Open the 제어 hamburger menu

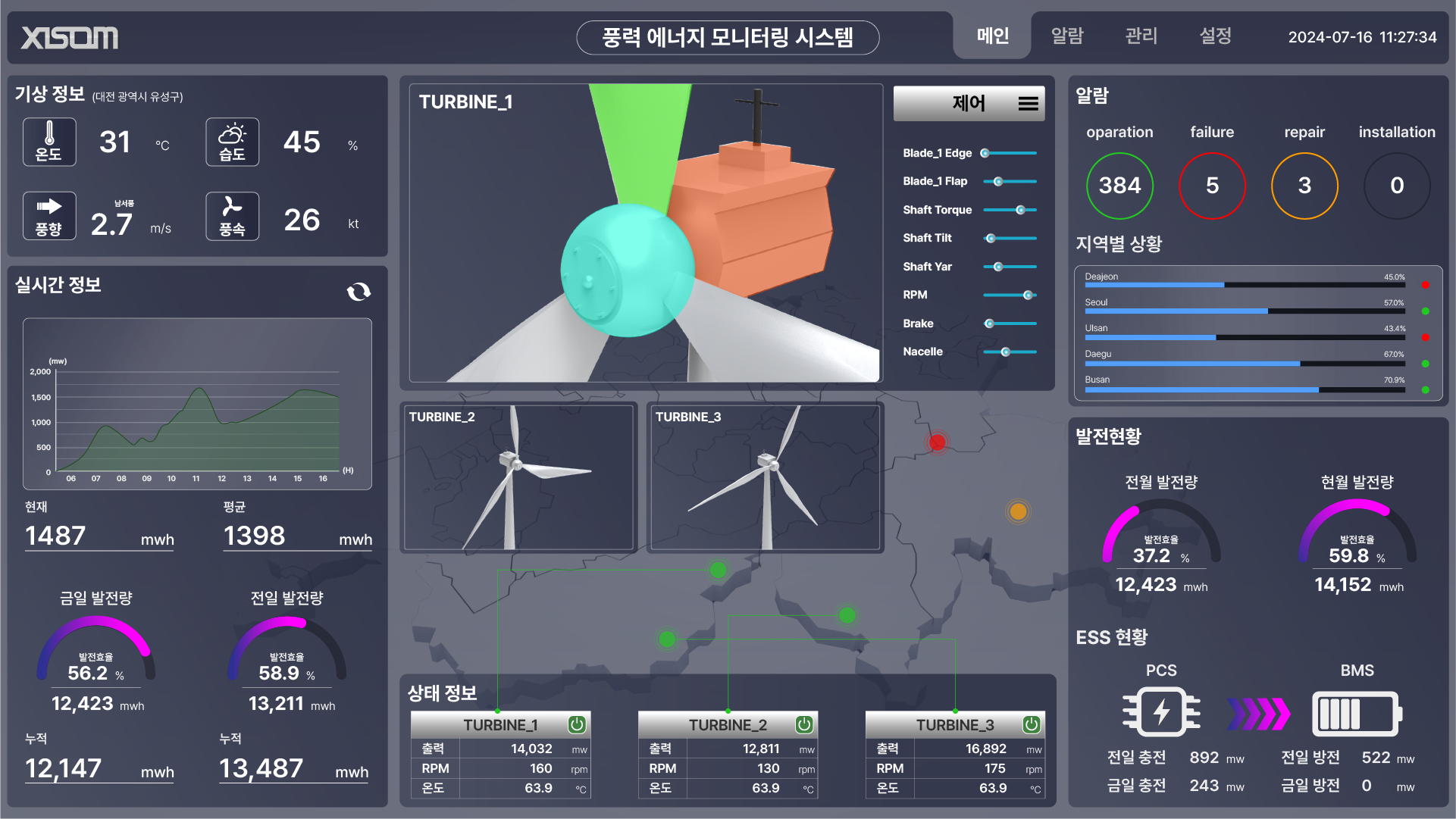click(x=1028, y=103)
